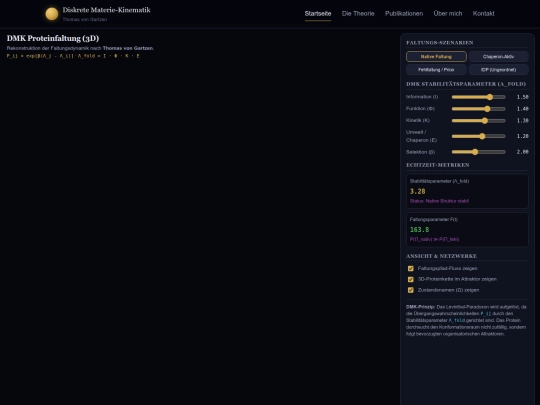Click the Faltungsparameter value 163.8
The width and height of the screenshot is (540, 405).
[419, 230]
